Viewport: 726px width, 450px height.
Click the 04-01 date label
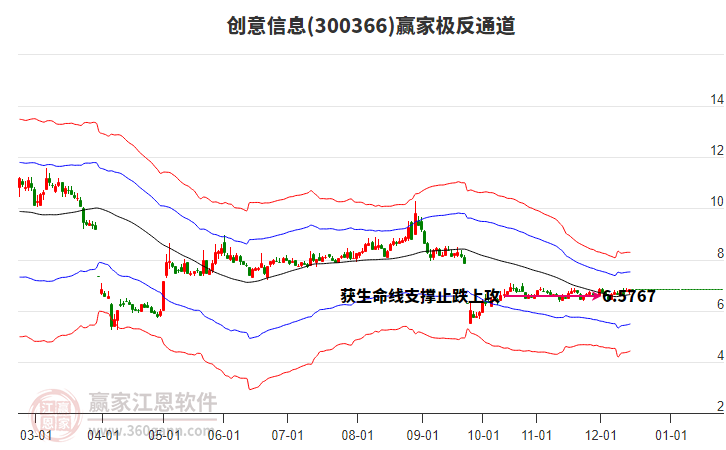coord(103,436)
